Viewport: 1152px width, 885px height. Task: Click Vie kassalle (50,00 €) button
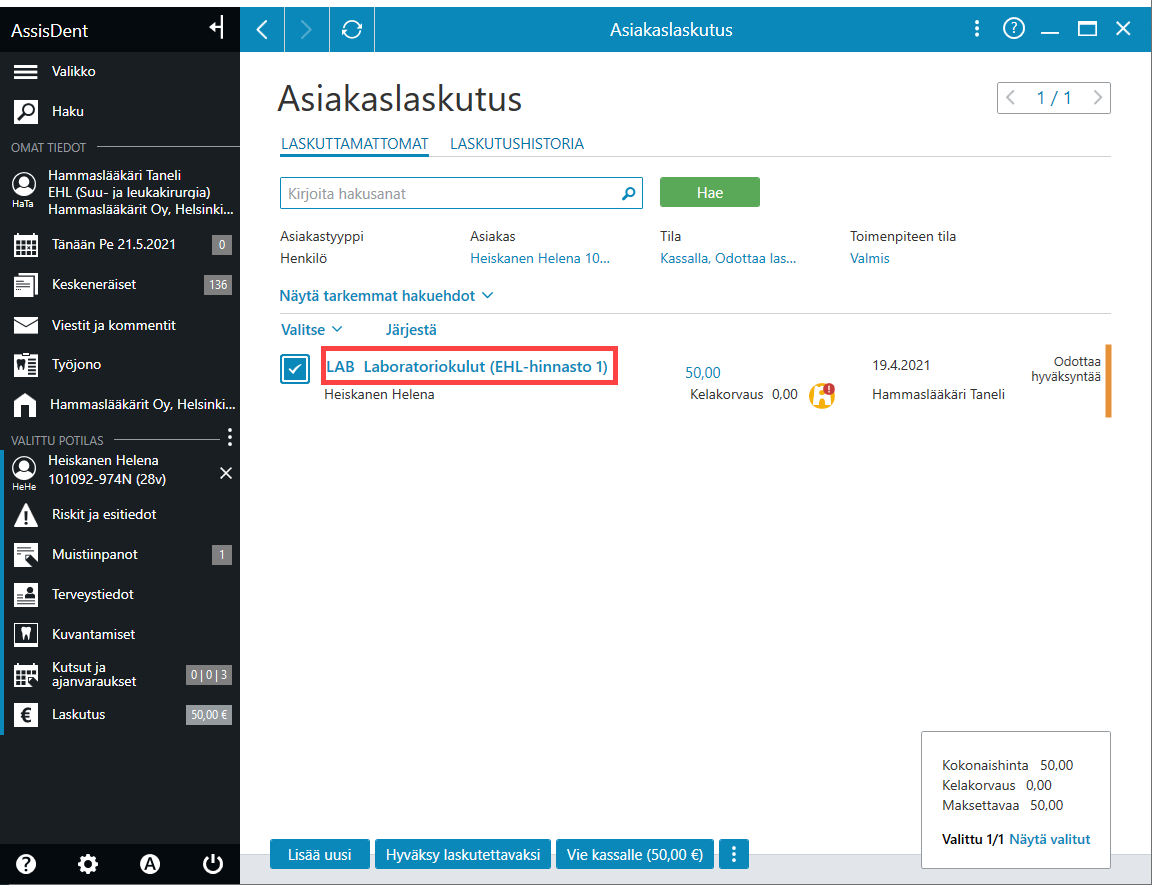[635, 854]
